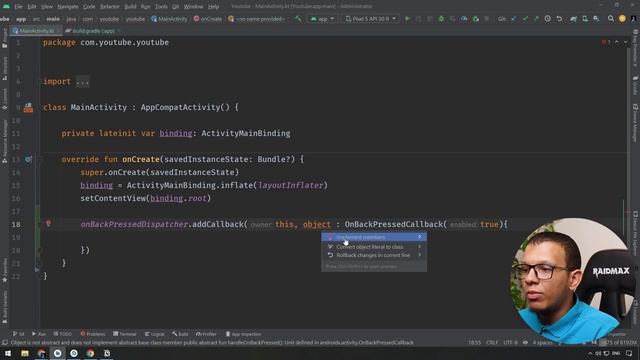Open Git history clock icon
This screenshot has width=640, height=360.
coord(548,19)
